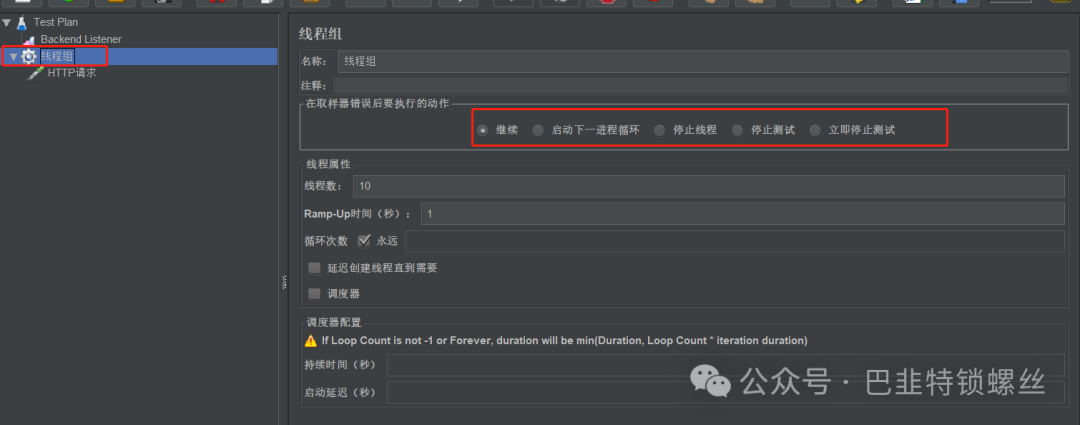Select 启动下一进程循环 radio option
This screenshot has height=425, width=1080.
538,129
